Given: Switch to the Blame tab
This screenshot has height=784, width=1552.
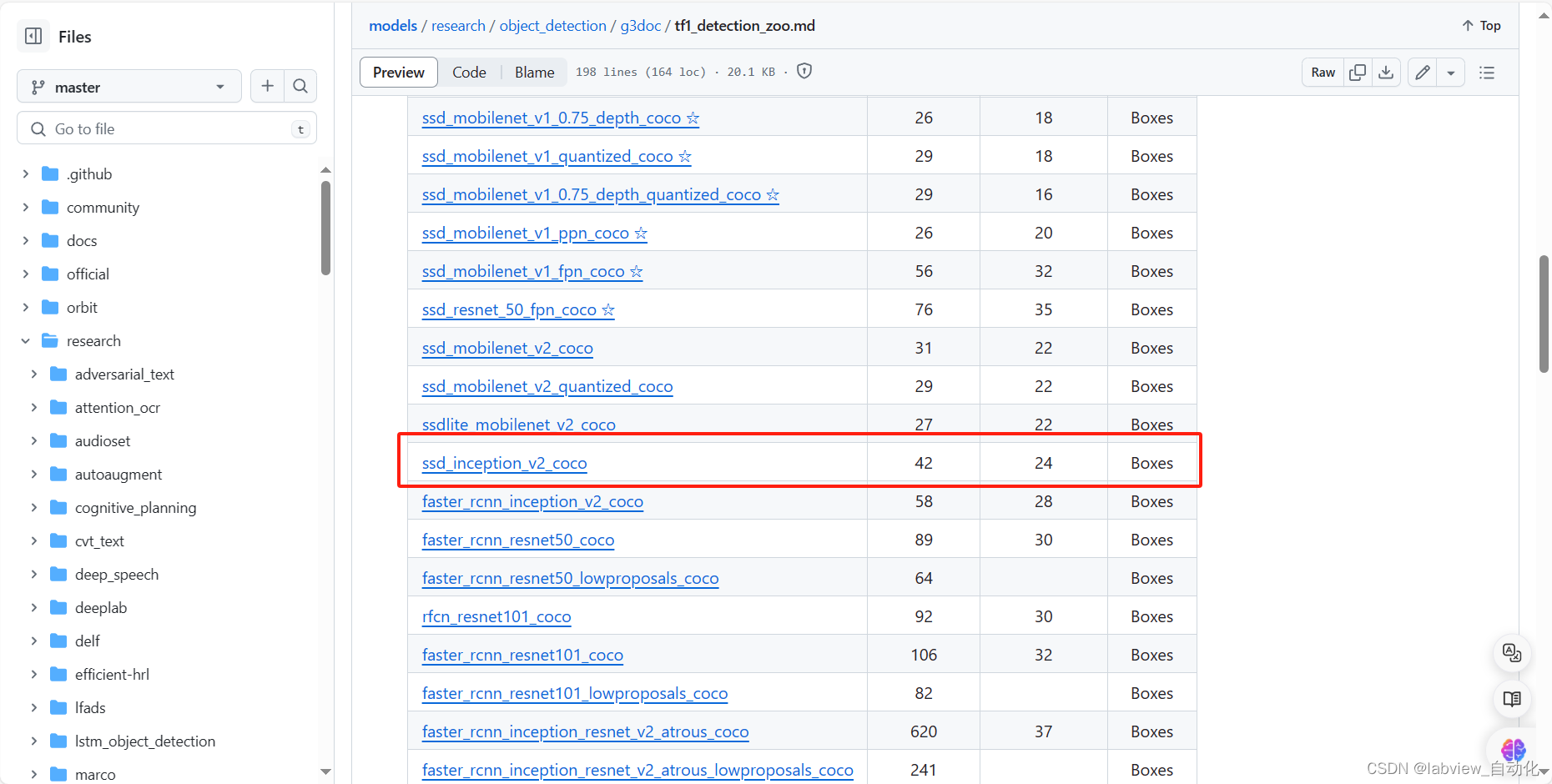Looking at the screenshot, I should click(x=534, y=73).
